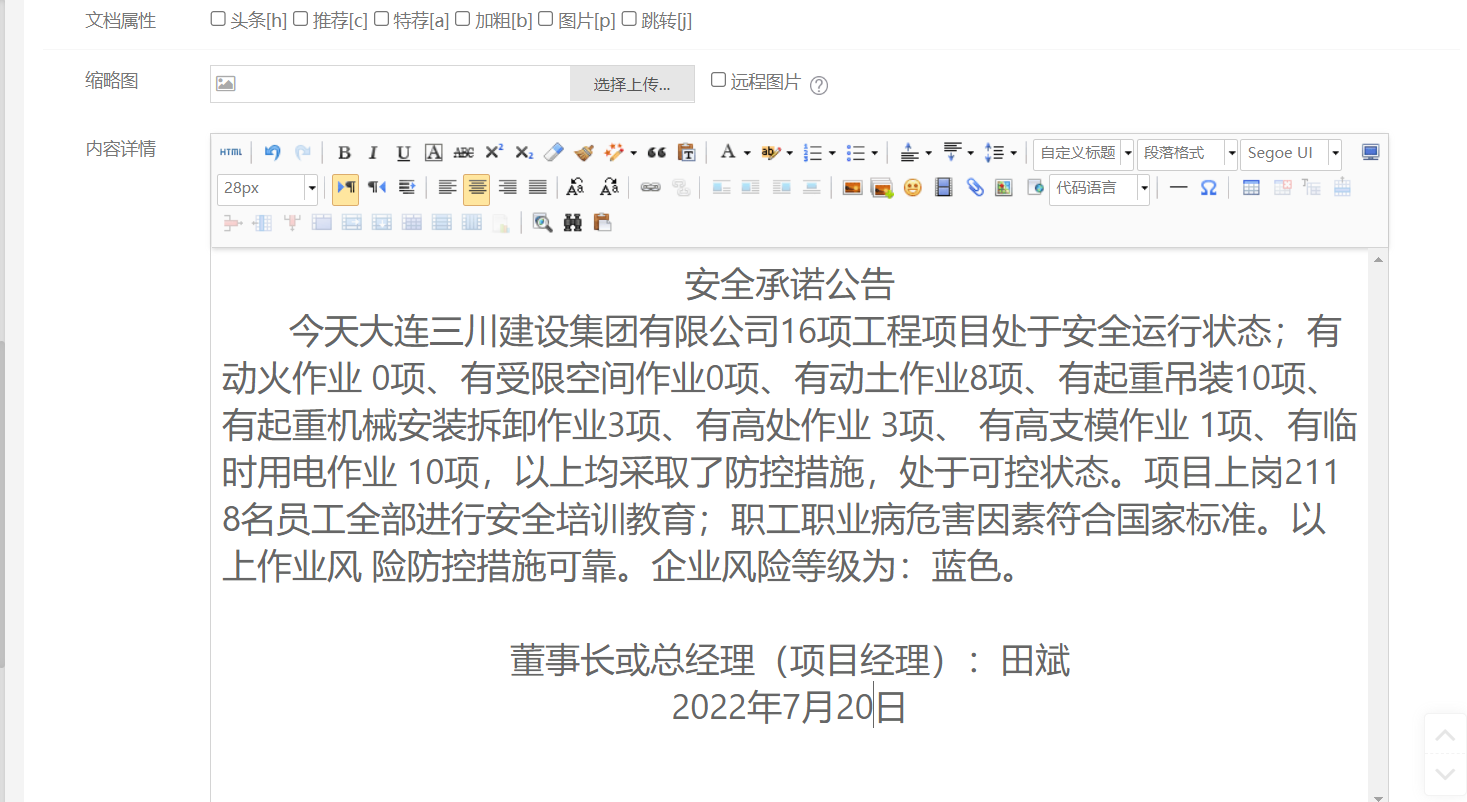Open the highlight color dropdown arrow
1467x802 pixels.
[x=789, y=154]
